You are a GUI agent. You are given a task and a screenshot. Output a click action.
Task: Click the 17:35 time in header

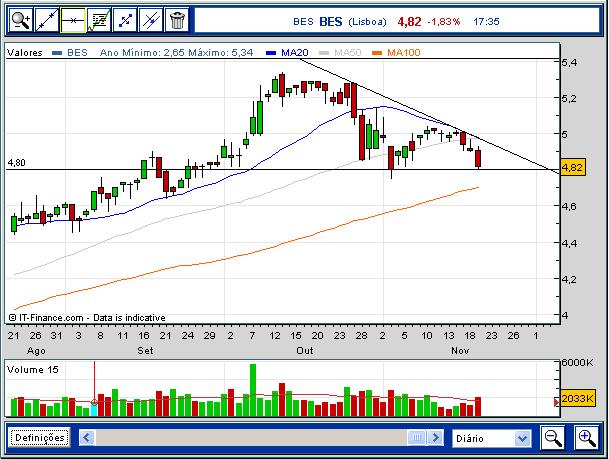pos(486,21)
